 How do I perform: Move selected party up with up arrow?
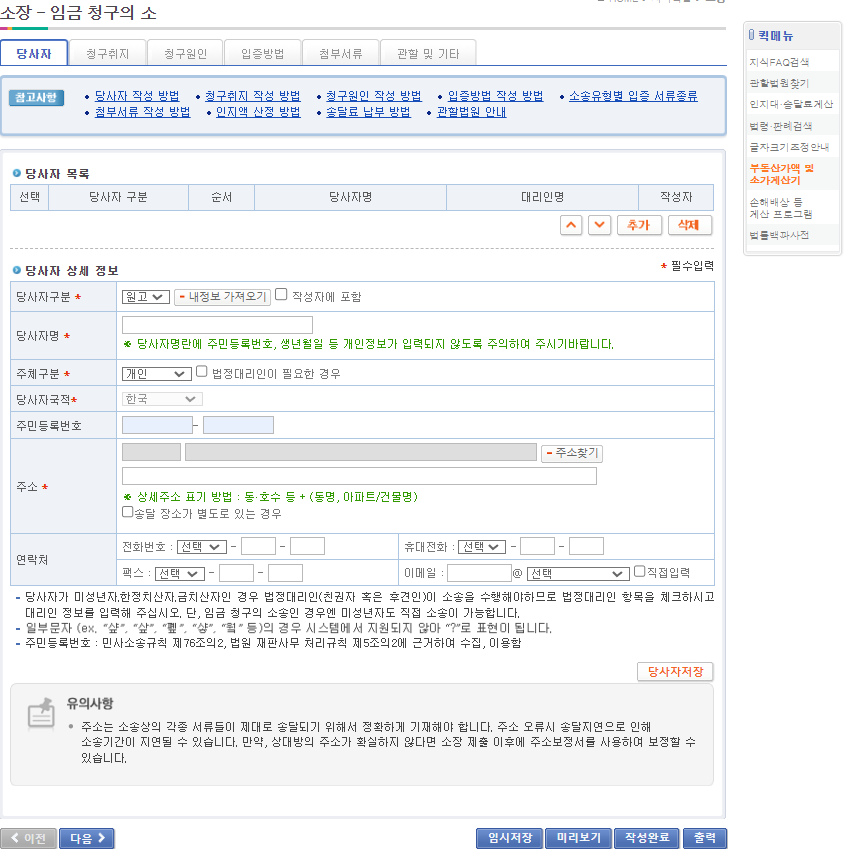[571, 225]
